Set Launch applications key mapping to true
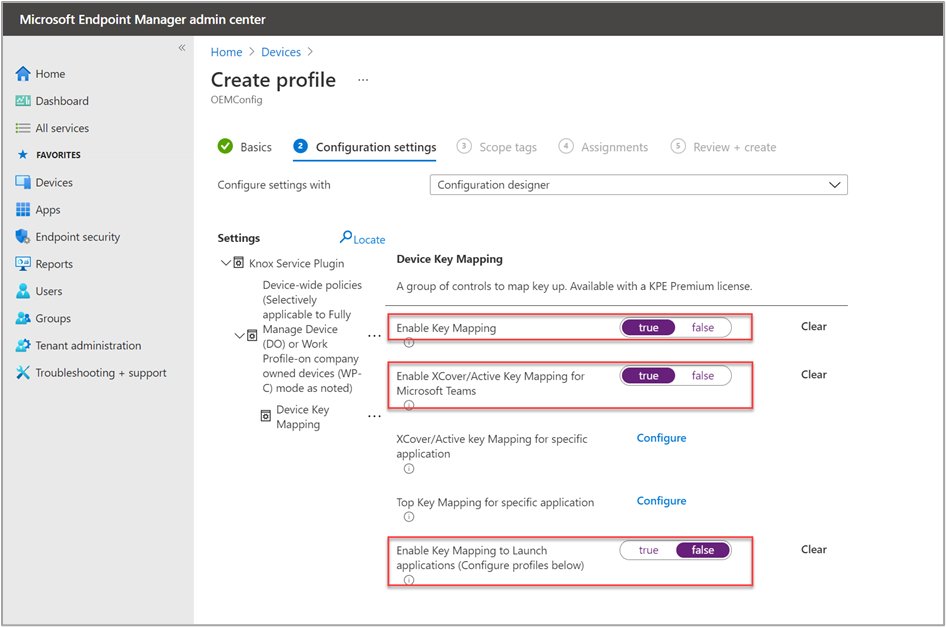The image size is (946, 627). click(649, 550)
